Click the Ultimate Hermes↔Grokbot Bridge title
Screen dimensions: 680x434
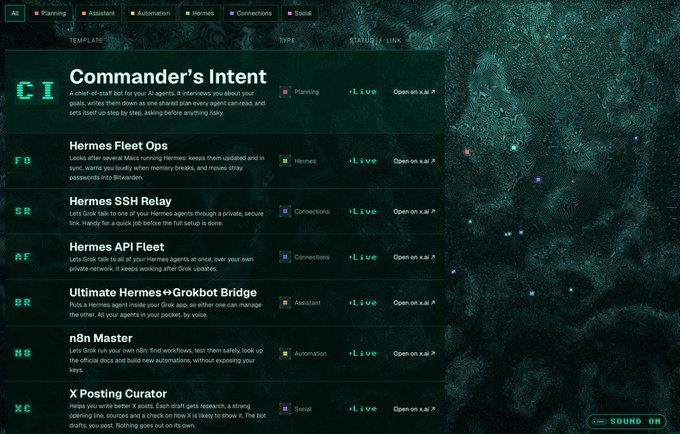(163, 293)
